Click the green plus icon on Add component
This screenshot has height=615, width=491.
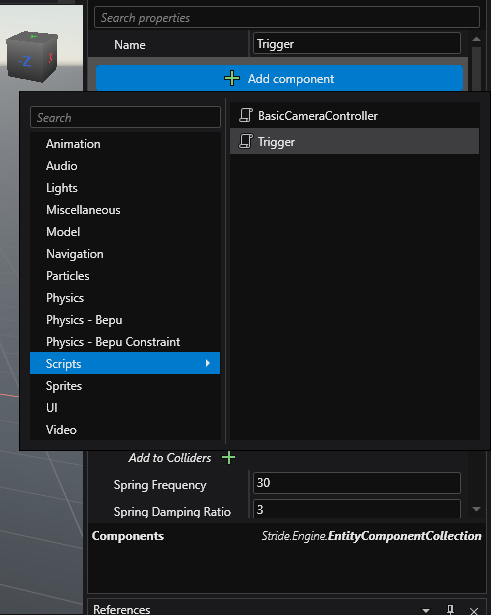[232, 78]
